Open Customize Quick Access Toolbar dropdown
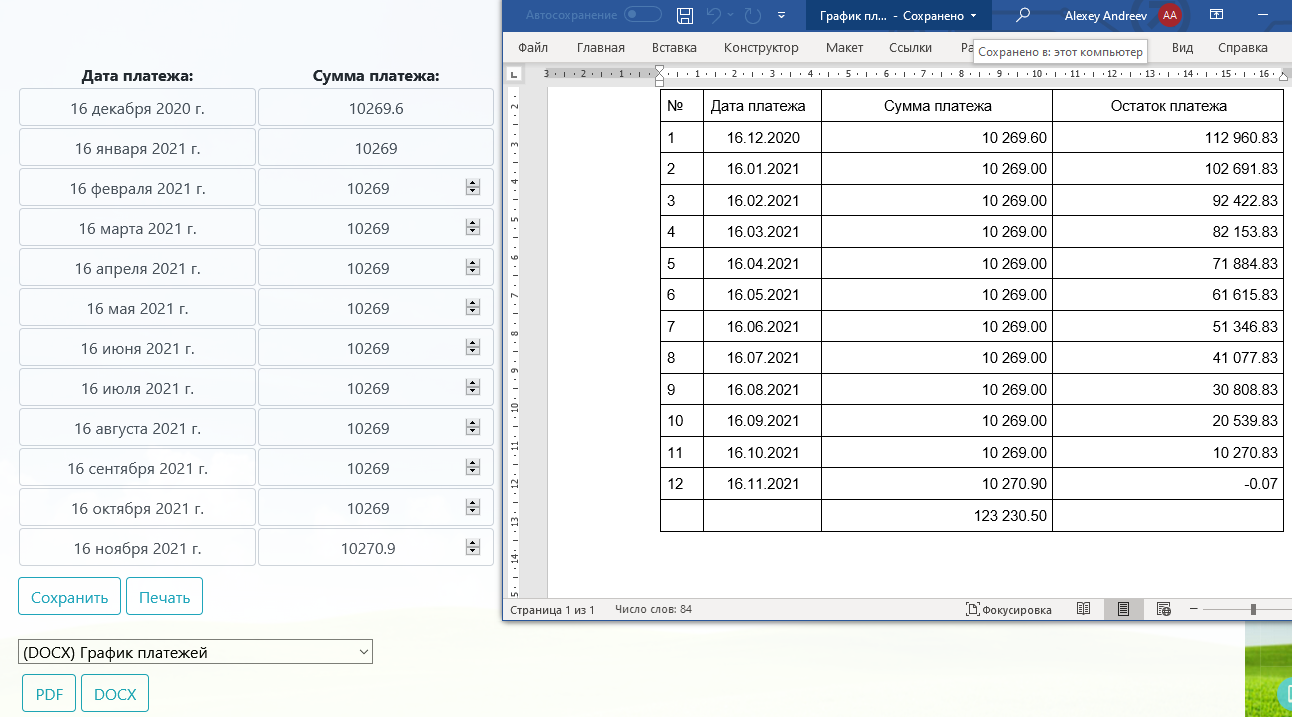The image size is (1292, 717). [781, 15]
